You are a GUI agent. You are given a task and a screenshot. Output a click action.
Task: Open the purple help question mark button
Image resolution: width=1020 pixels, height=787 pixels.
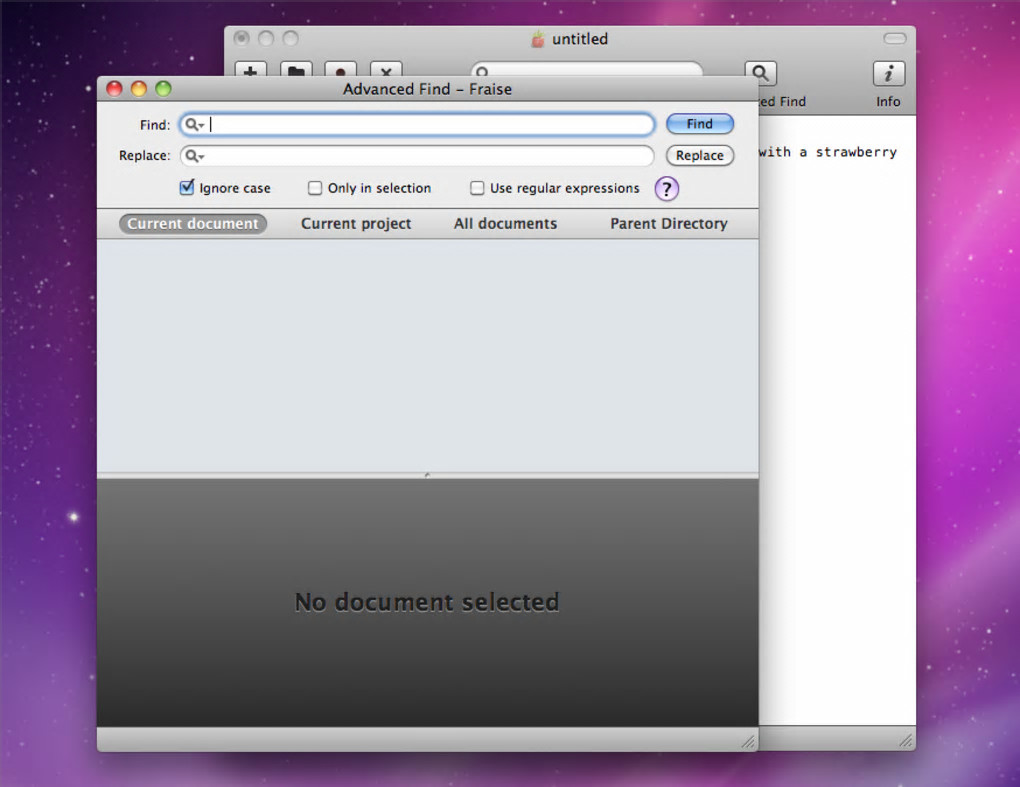click(x=666, y=189)
